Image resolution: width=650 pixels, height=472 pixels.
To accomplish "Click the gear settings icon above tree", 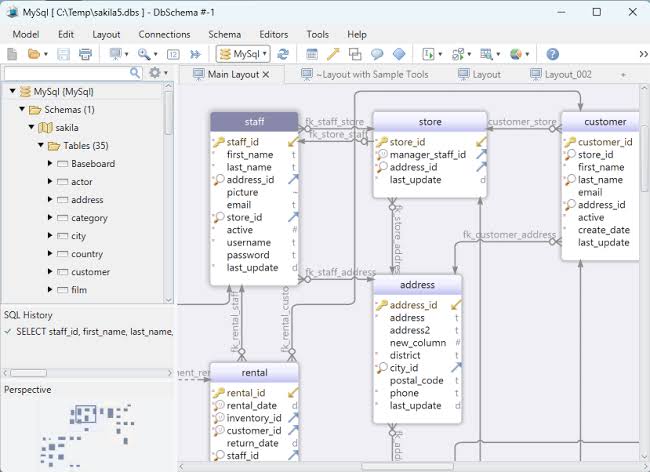I will click(x=155, y=73).
